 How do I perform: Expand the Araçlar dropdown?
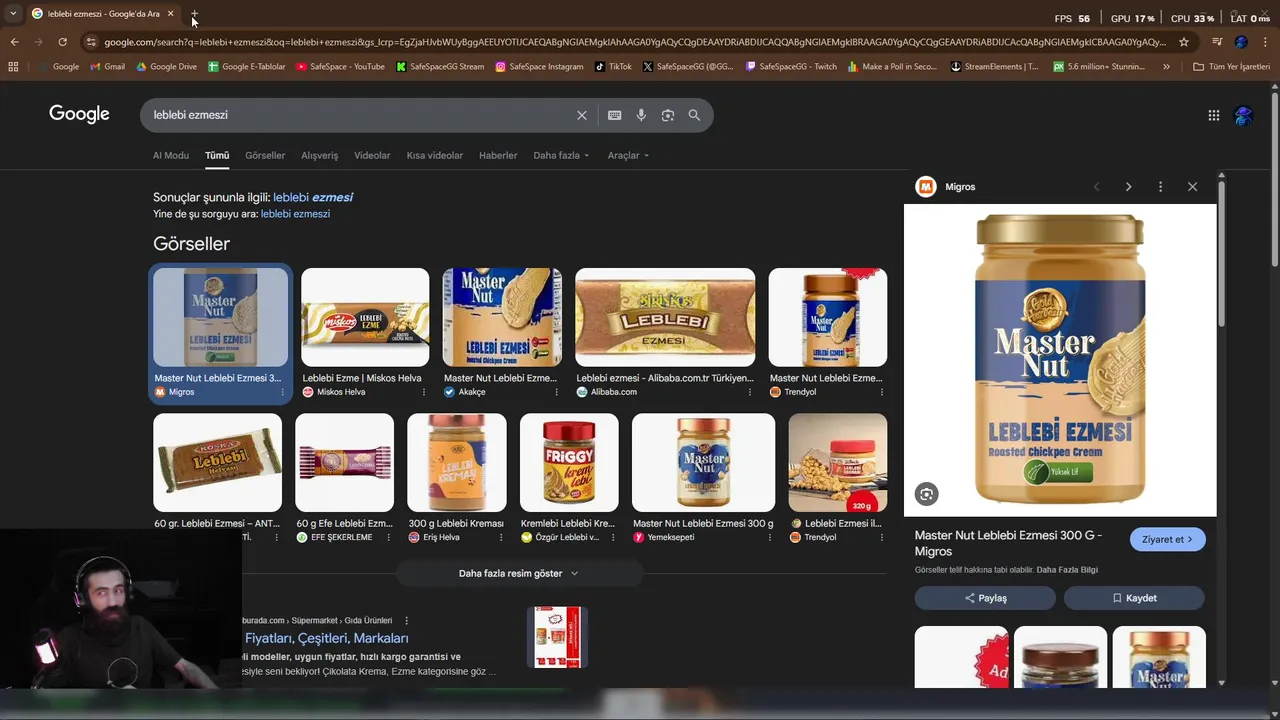(628, 155)
